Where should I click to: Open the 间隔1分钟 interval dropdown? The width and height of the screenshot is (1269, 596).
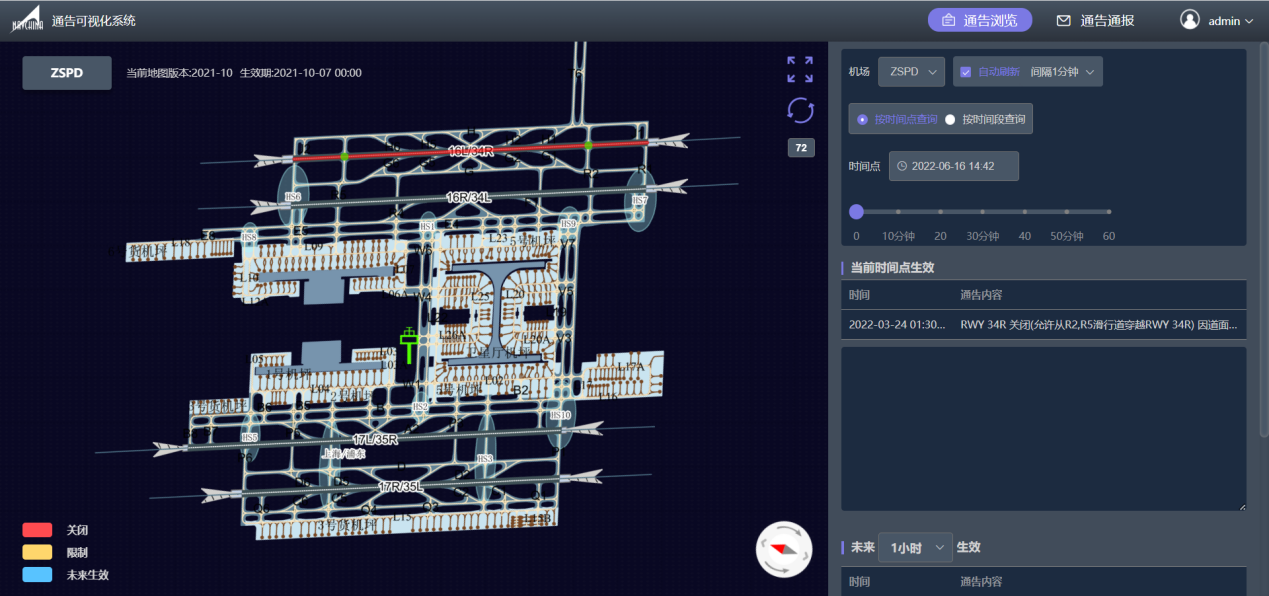[1066, 72]
